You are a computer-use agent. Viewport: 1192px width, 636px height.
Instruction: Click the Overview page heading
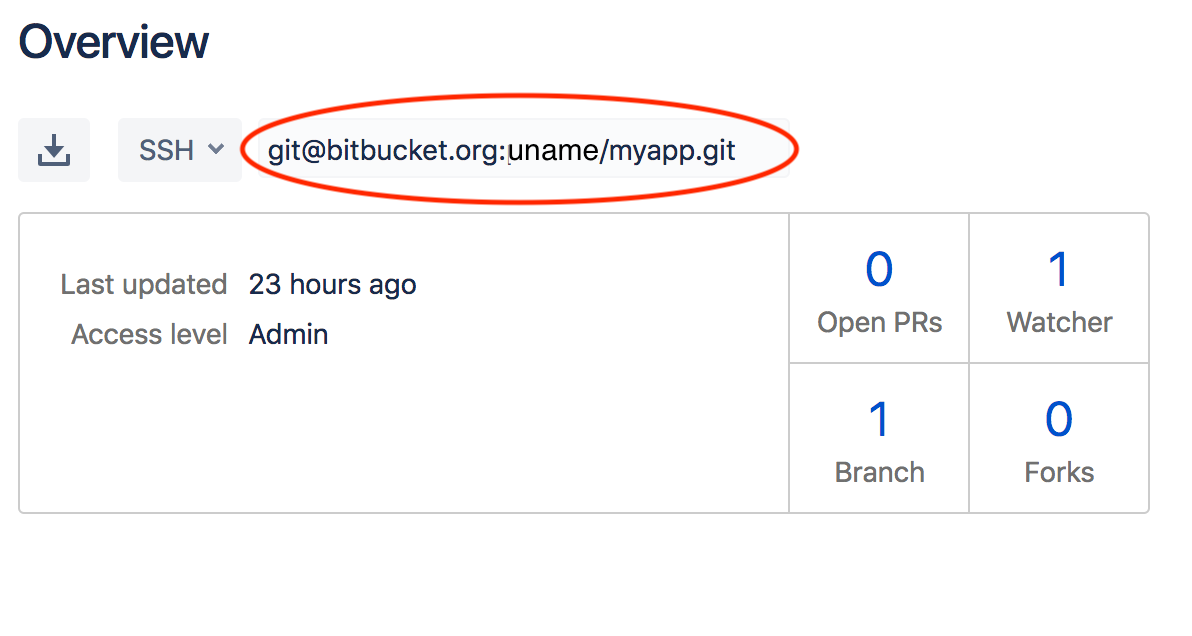pos(113,40)
